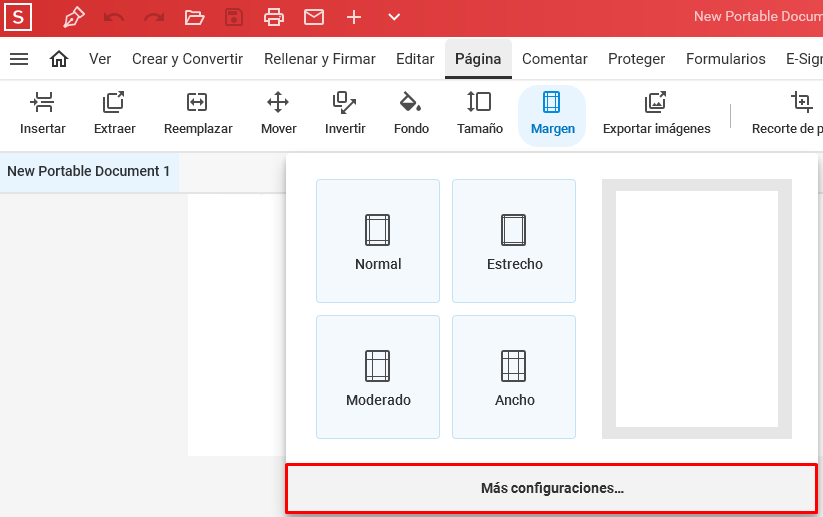
Task: Click Mover pages tool
Action: [x=279, y=114]
